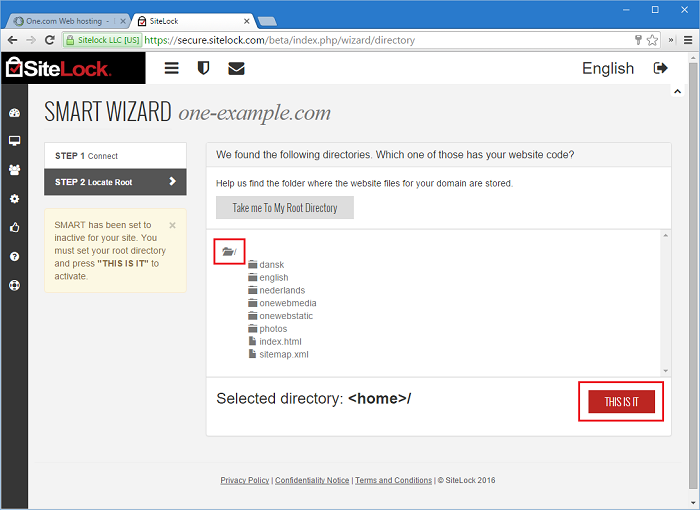The width and height of the screenshot is (700, 510).
Task: Click the directory list scroll up arrow
Action: pos(666,235)
